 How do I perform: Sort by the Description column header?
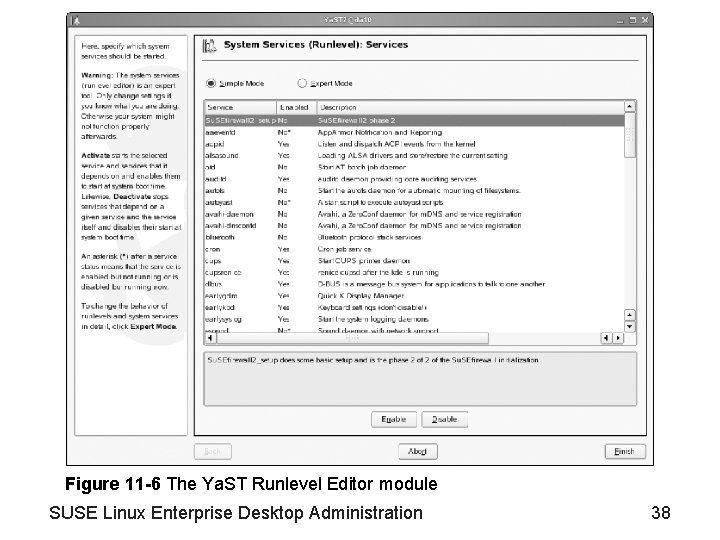(x=470, y=107)
